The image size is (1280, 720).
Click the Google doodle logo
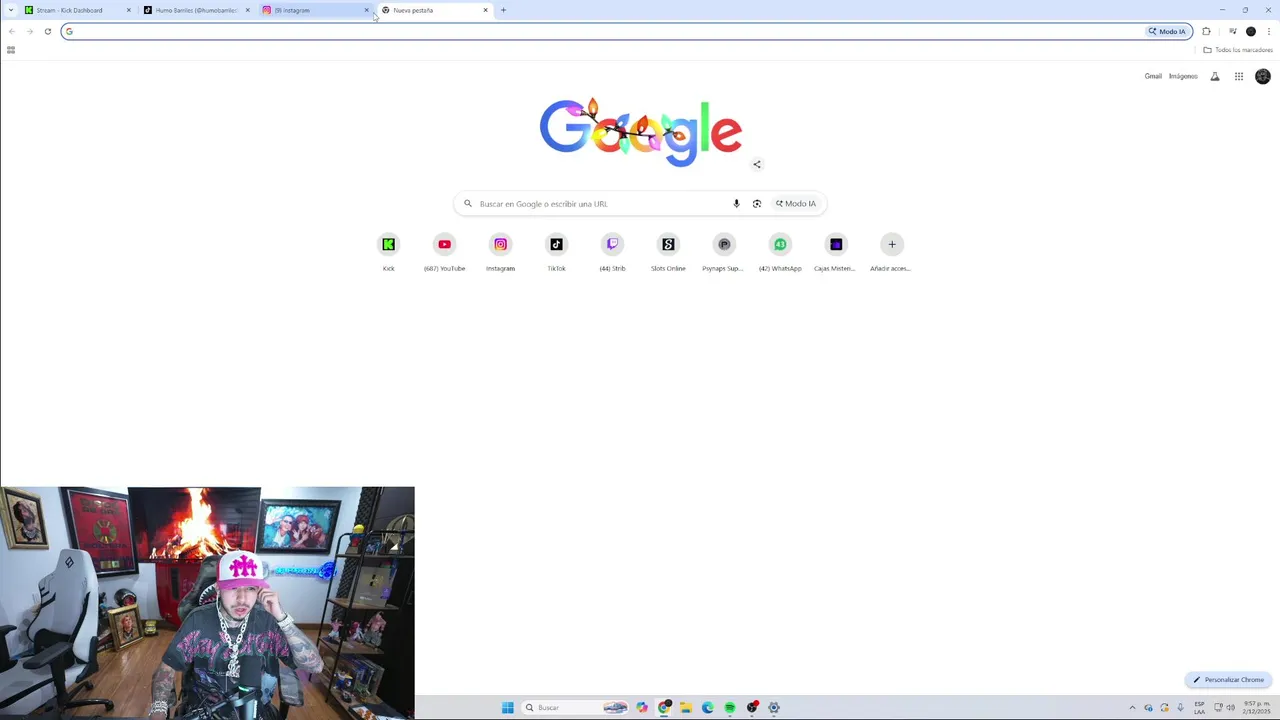(x=640, y=131)
